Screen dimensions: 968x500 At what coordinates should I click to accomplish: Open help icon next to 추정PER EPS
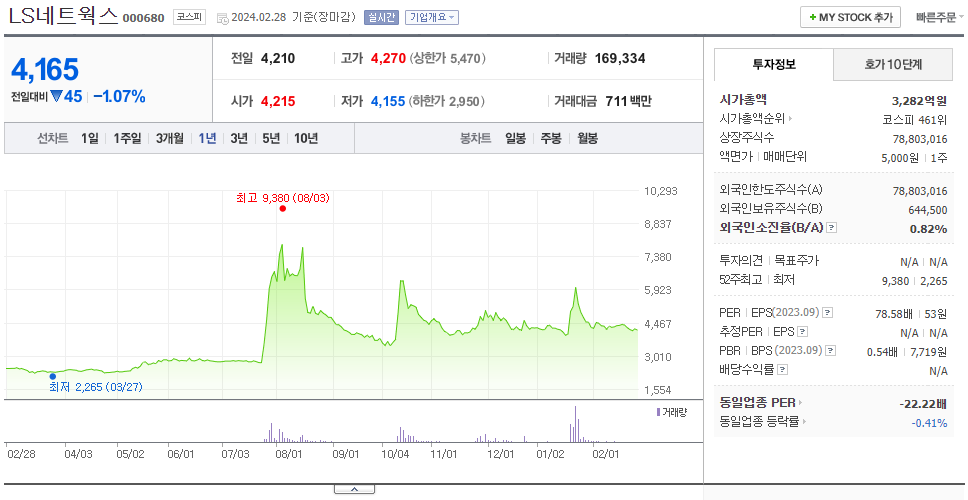pyautogui.click(x=802, y=332)
